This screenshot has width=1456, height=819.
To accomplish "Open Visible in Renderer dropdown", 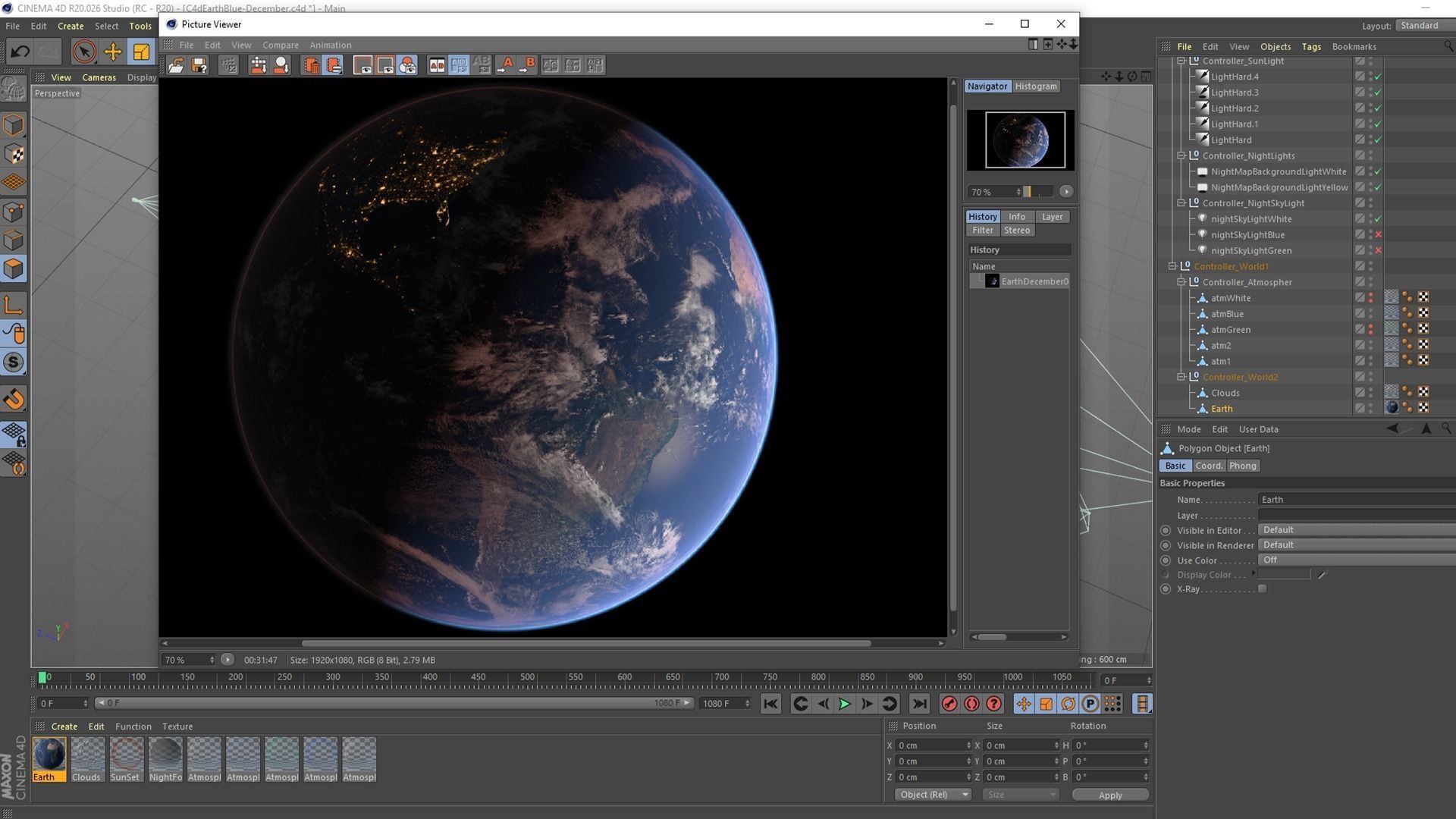I will click(1357, 545).
